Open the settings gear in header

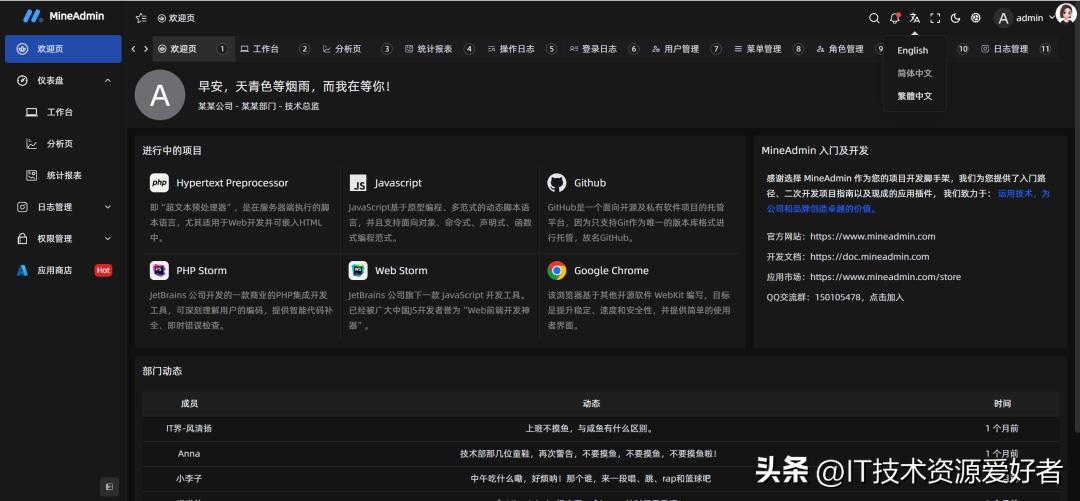(x=975, y=18)
